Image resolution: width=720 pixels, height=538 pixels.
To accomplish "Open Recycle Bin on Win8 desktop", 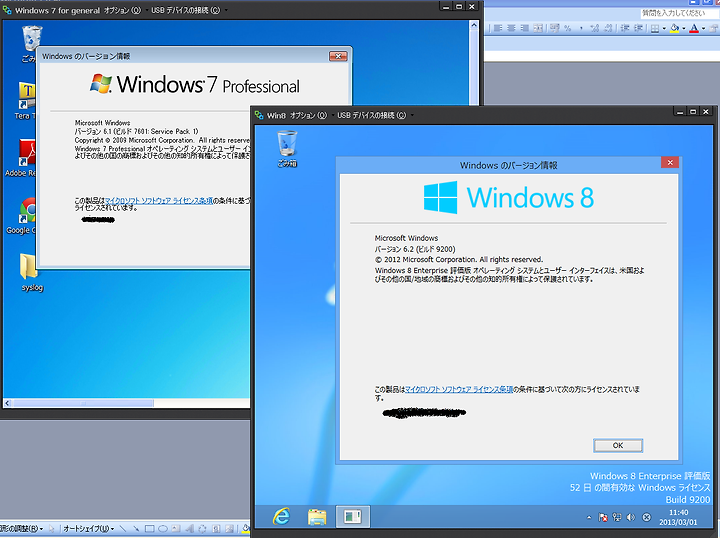I will 287,148.
